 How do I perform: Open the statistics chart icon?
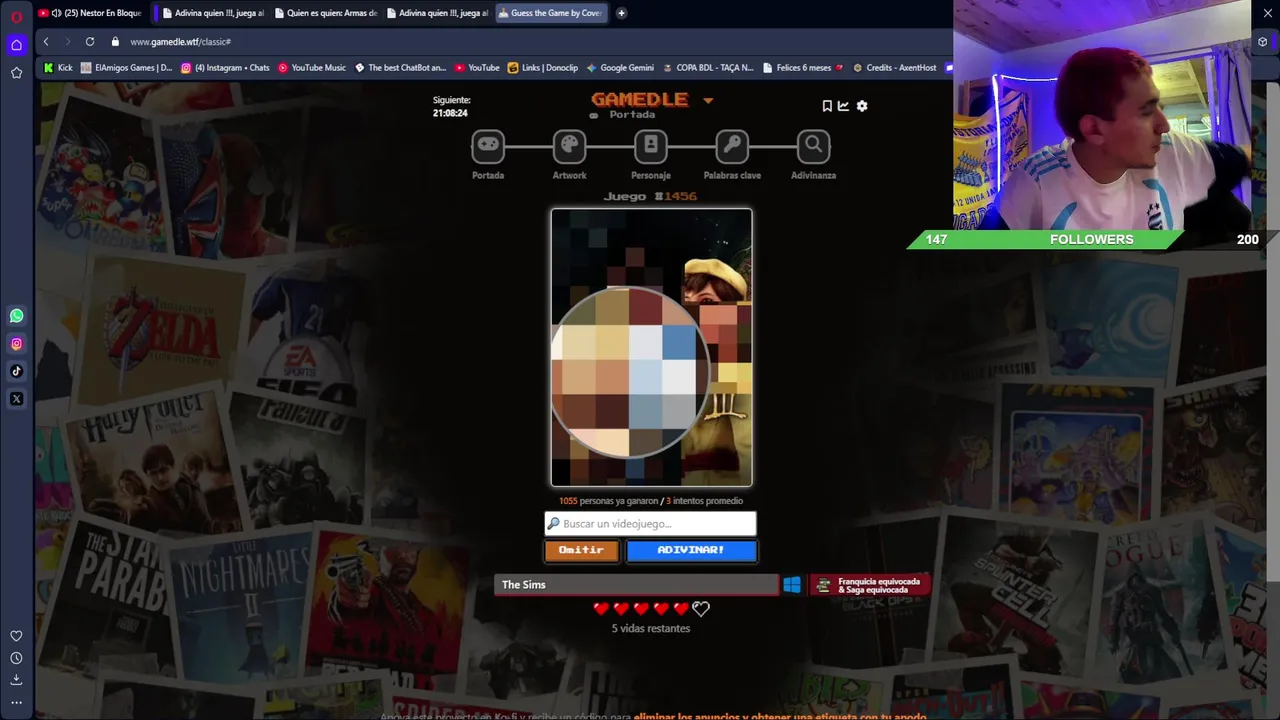tap(843, 106)
